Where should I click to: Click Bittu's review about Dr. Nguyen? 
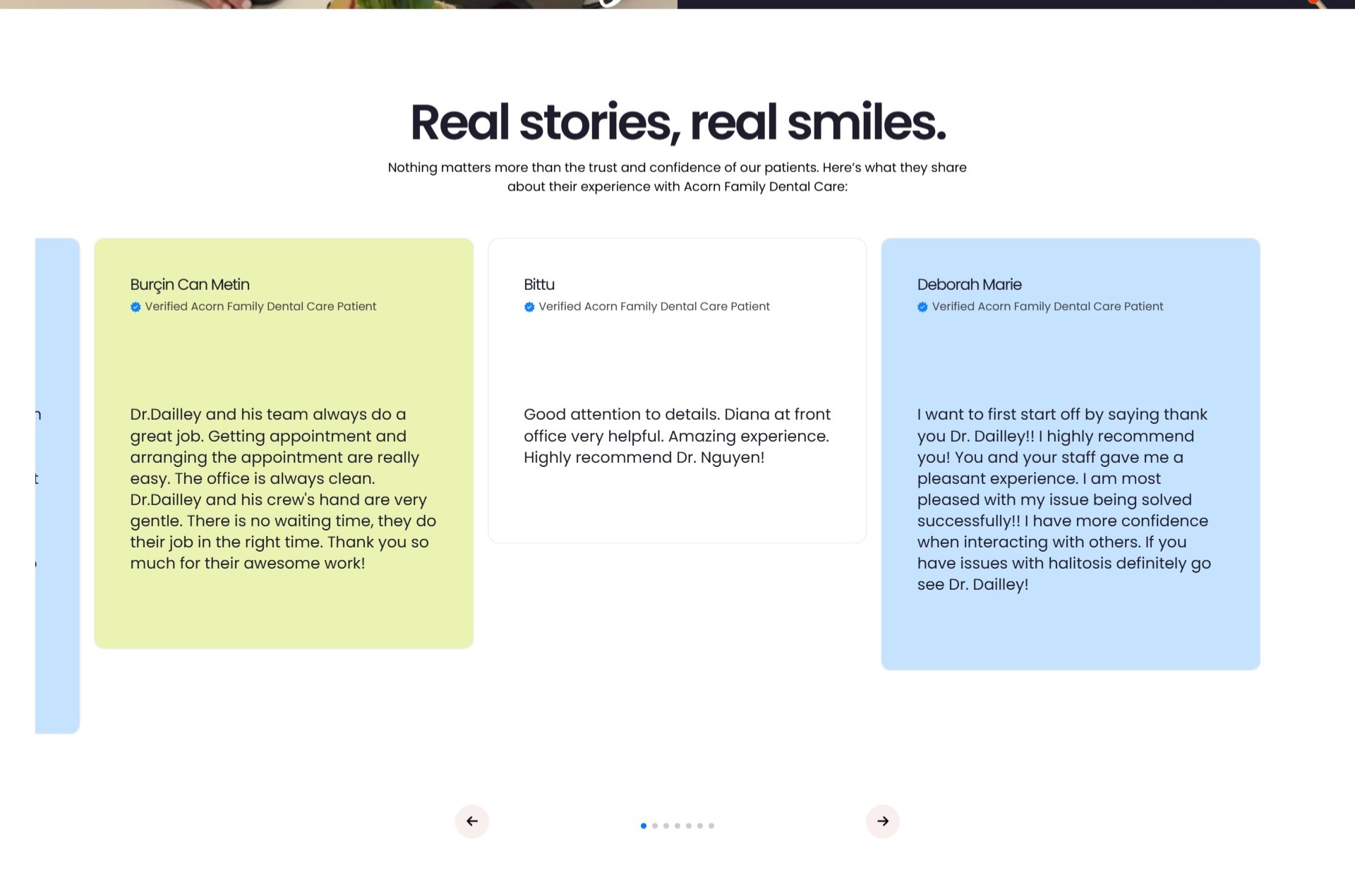676,436
